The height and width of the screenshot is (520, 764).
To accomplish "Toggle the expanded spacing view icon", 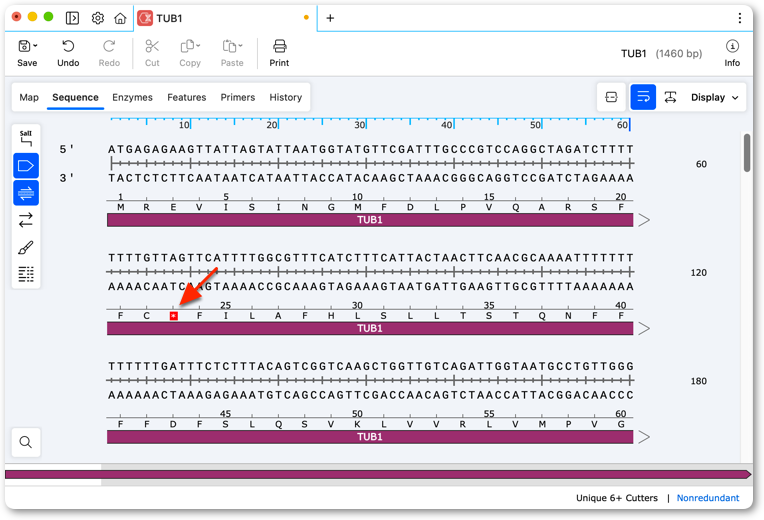I will click(670, 97).
